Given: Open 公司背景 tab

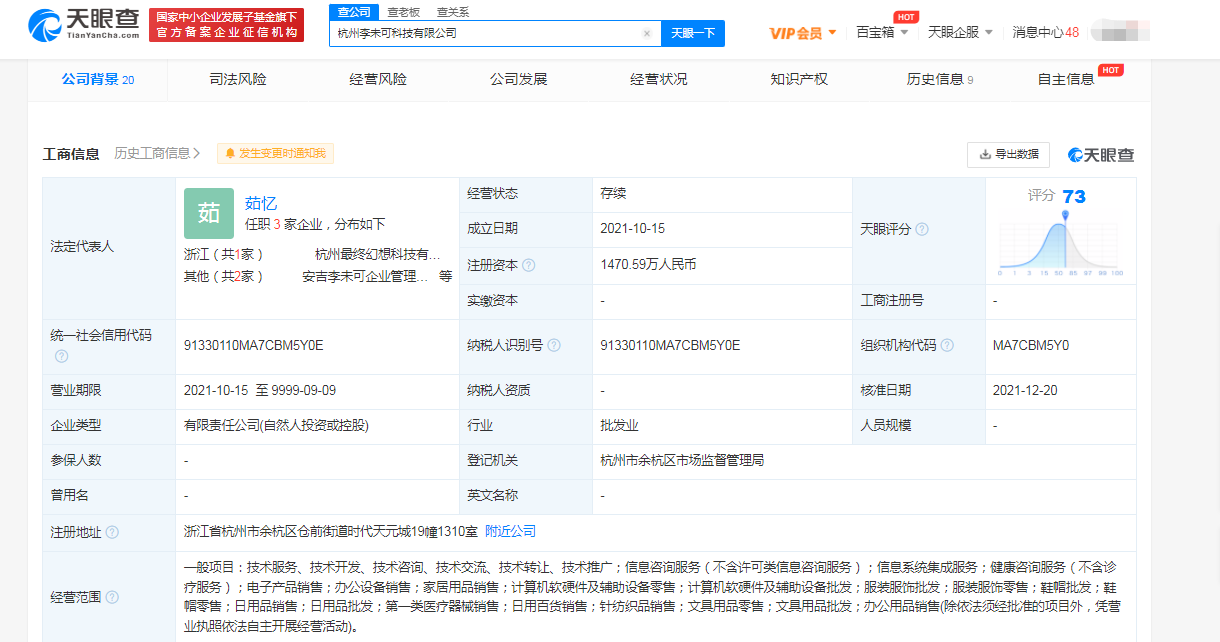Looking at the screenshot, I should click(98, 79).
